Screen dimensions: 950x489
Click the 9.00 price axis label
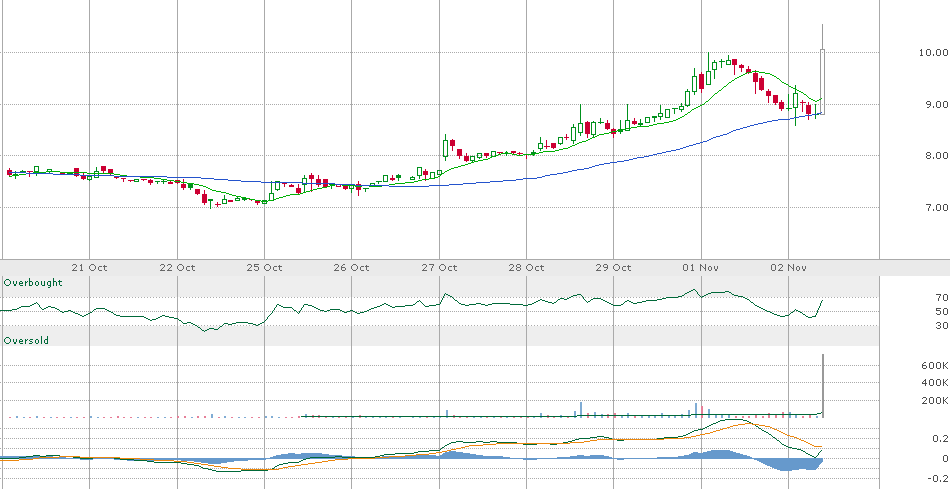936,104
